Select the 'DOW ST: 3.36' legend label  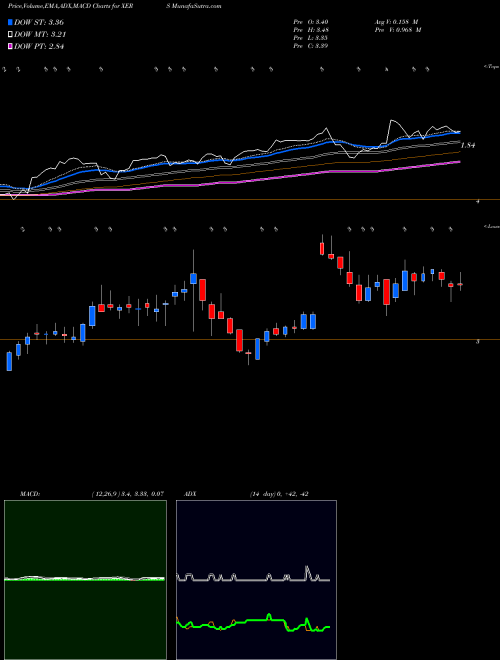[39, 22]
